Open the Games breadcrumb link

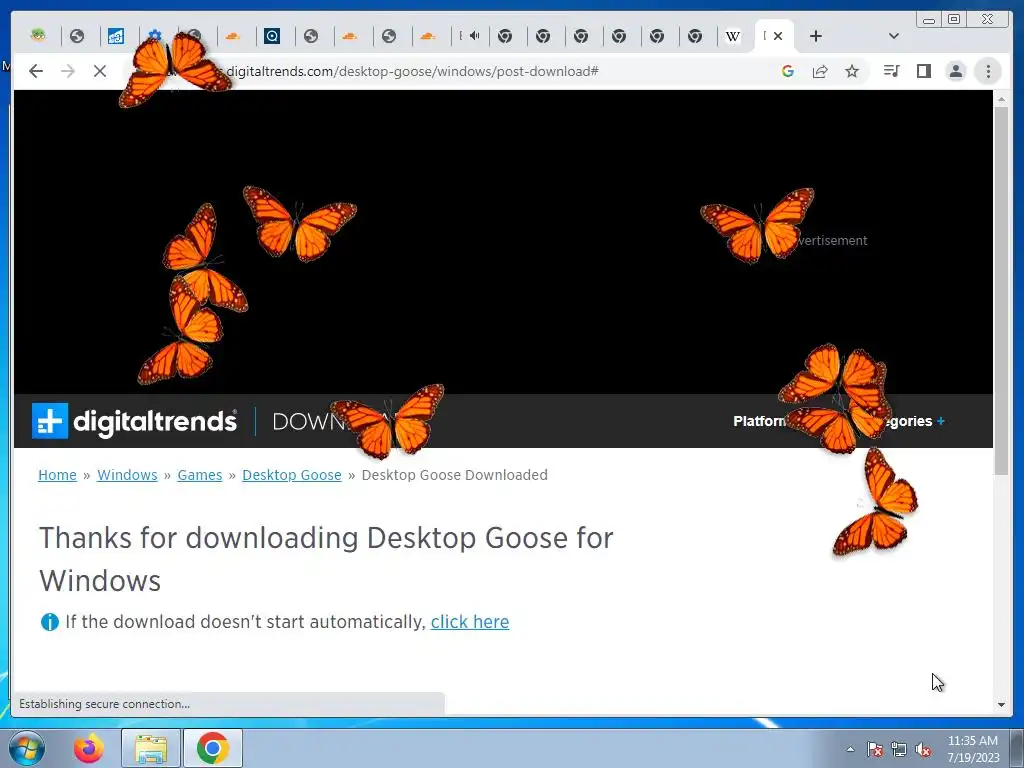200,475
